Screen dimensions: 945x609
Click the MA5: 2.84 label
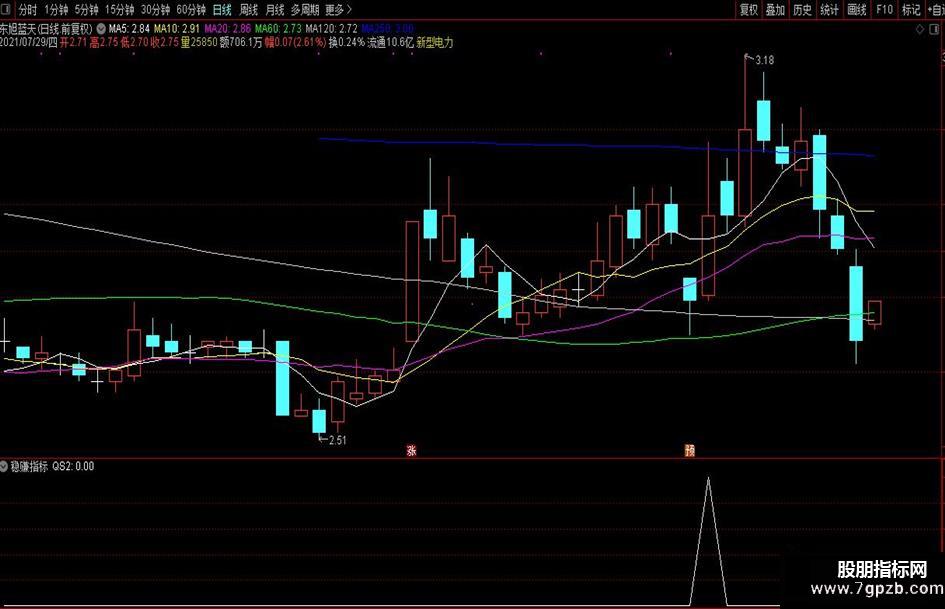pos(129,28)
